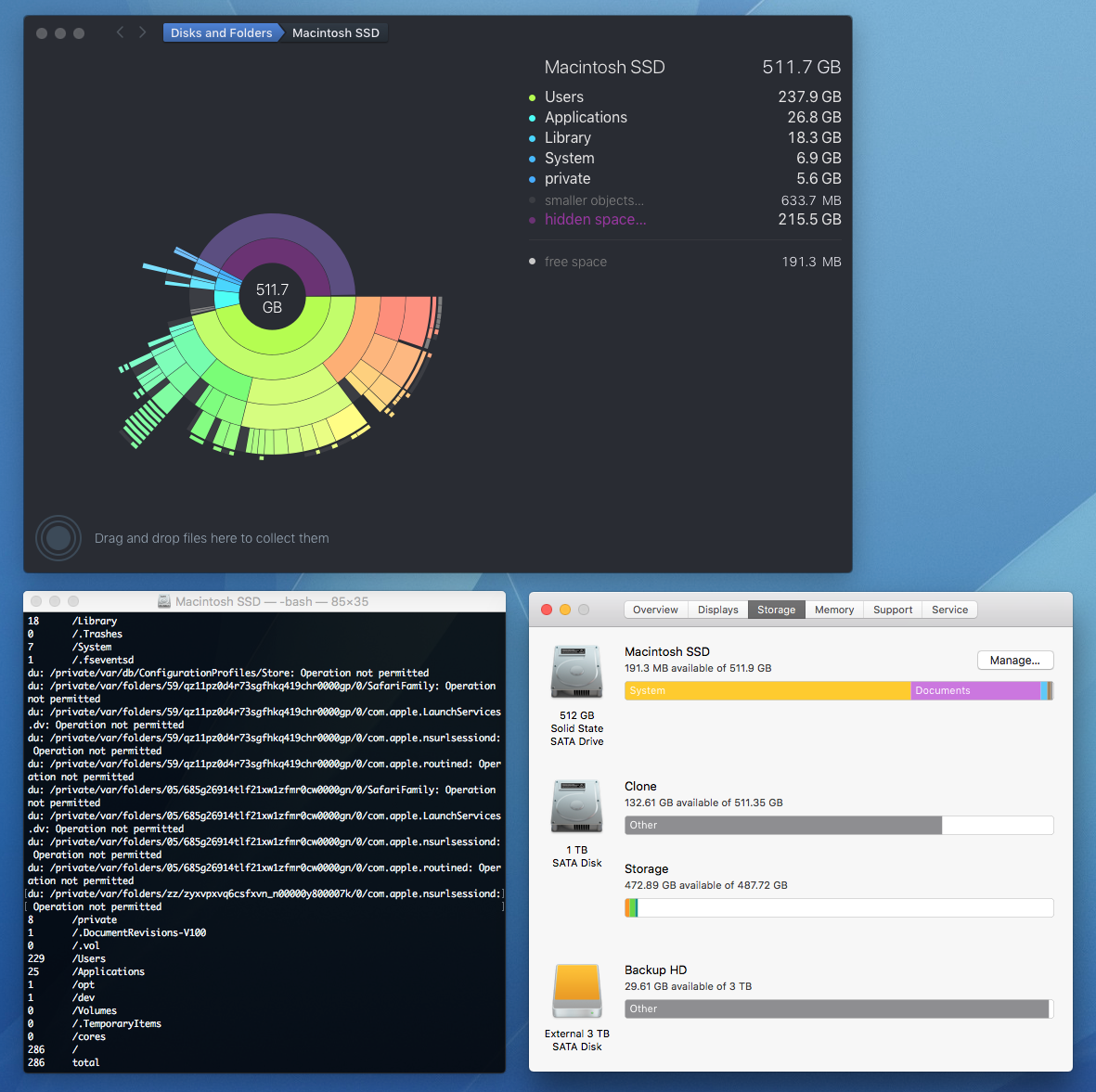Open the Users folder row (237.9 GB)
The height and width of the screenshot is (1092, 1096).
pos(685,97)
